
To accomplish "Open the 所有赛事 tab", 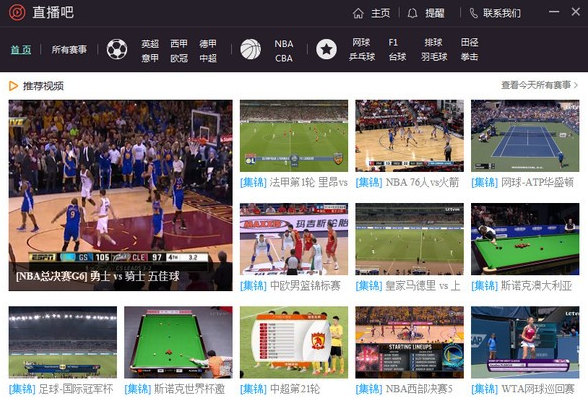I will pyautogui.click(x=69, y=49).
